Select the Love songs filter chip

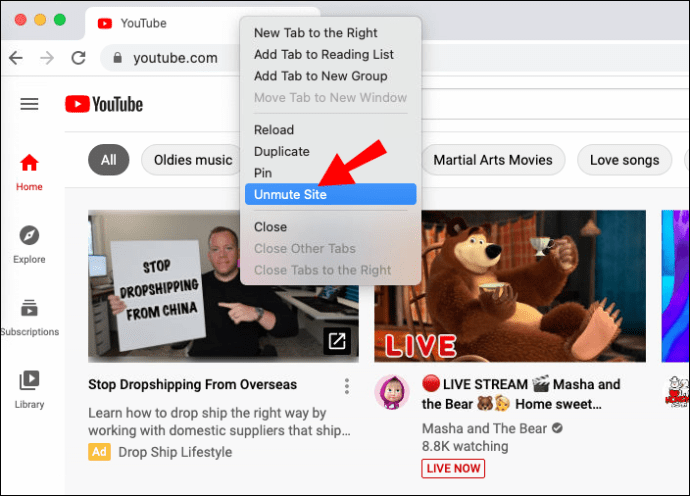[624, 160]
